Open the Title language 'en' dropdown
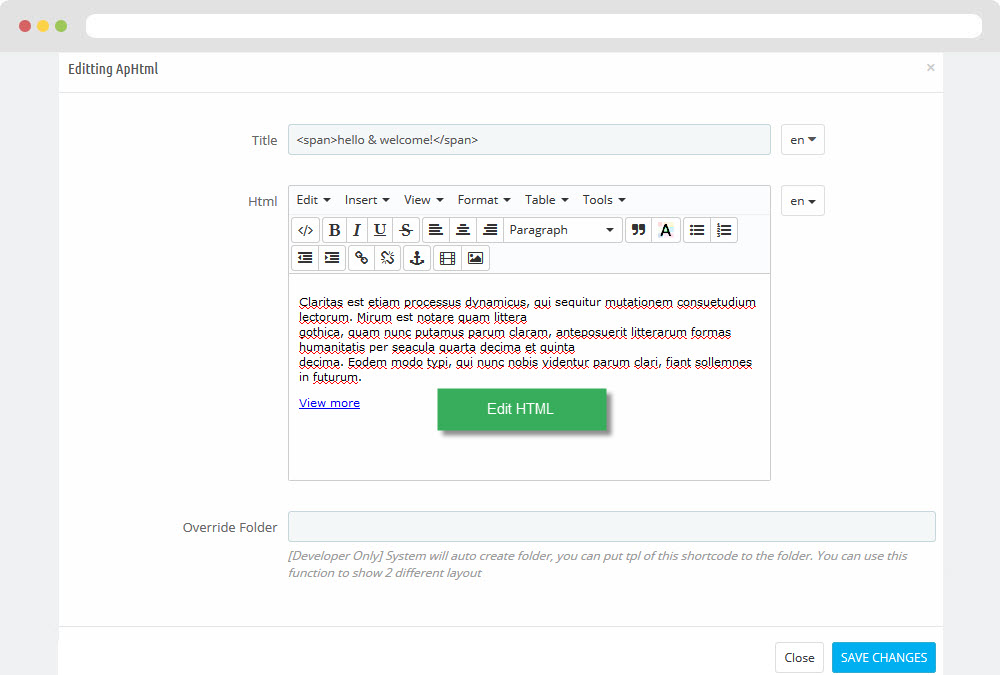The image size is (1000, 675). tap(803, 140)
